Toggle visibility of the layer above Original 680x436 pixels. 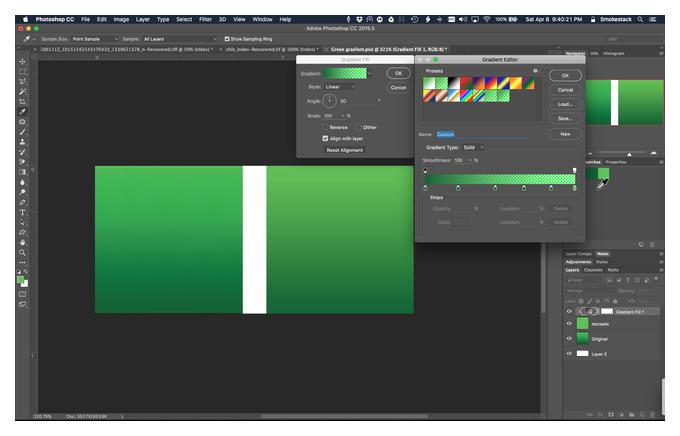point(569,323)
